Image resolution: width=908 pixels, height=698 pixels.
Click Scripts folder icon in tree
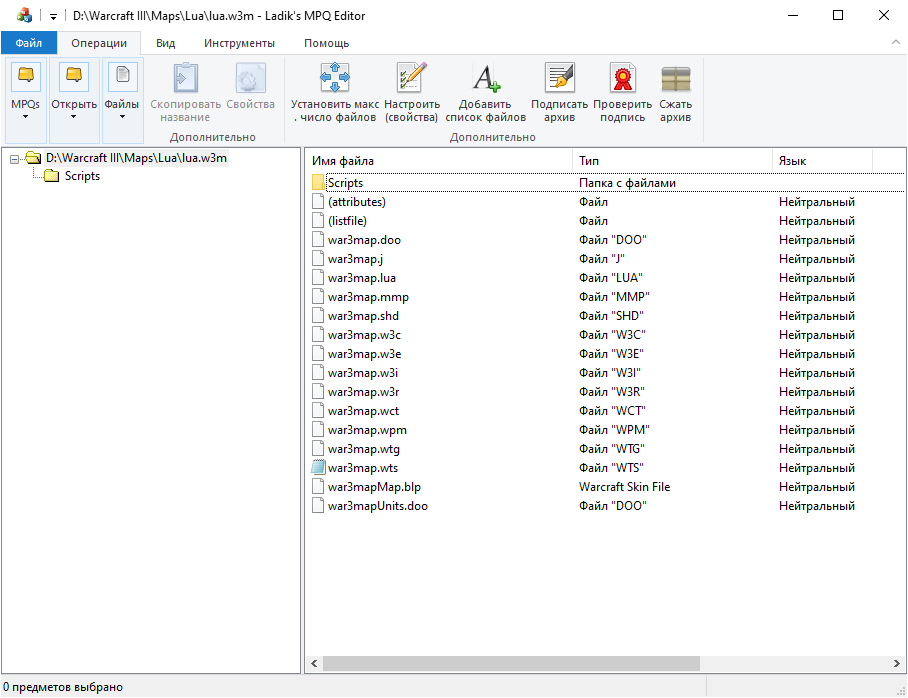pos(52,176)
